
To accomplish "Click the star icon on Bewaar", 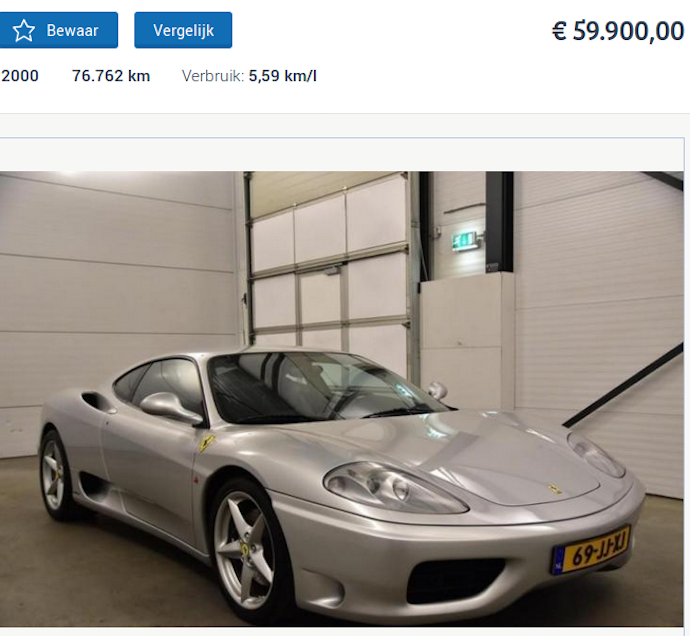I will coord(23,30).
